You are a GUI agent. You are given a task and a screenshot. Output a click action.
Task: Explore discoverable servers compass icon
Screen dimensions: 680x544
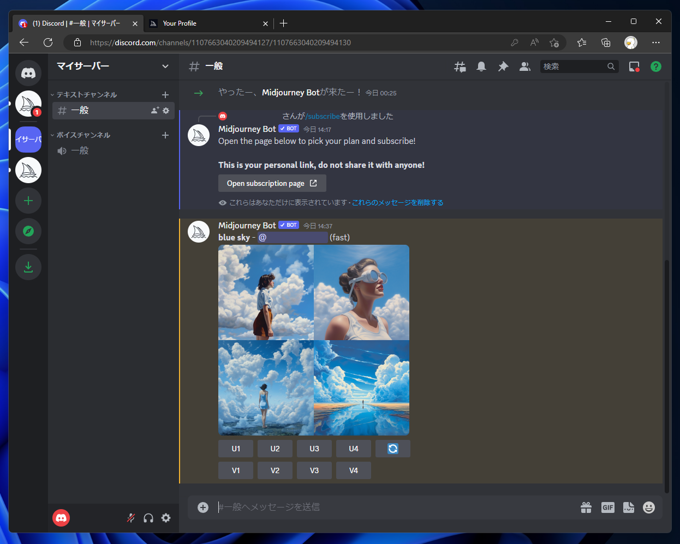point(28,231)
